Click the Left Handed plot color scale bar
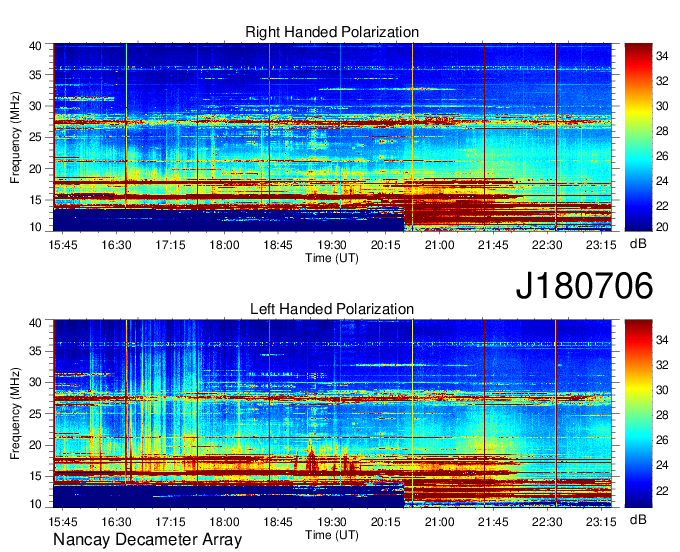This screenshot has height=552, width=680. (x=638, y=414)
